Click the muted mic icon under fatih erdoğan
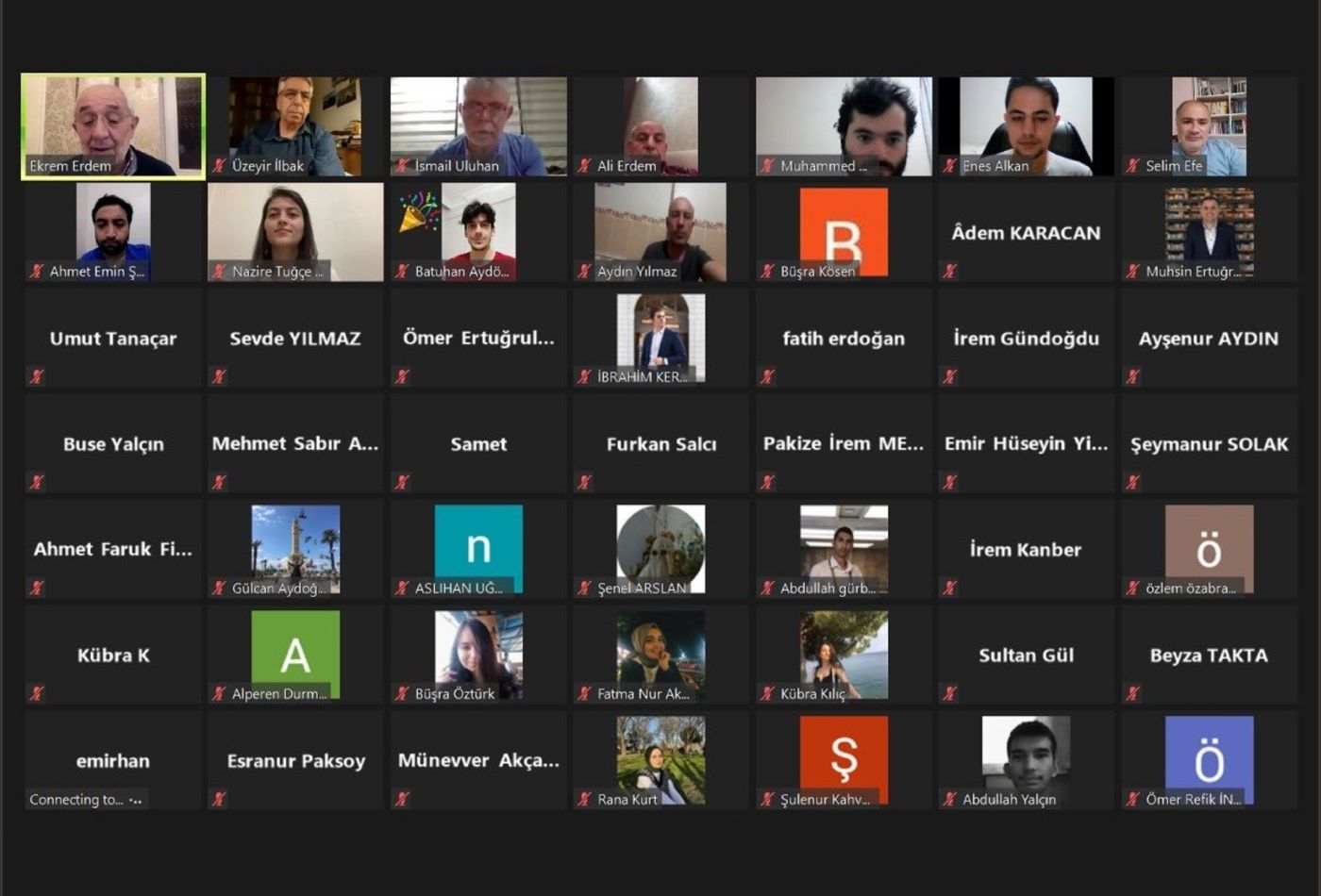The height and width of the screenshot is (896, 1321). [x=767, y=377]
